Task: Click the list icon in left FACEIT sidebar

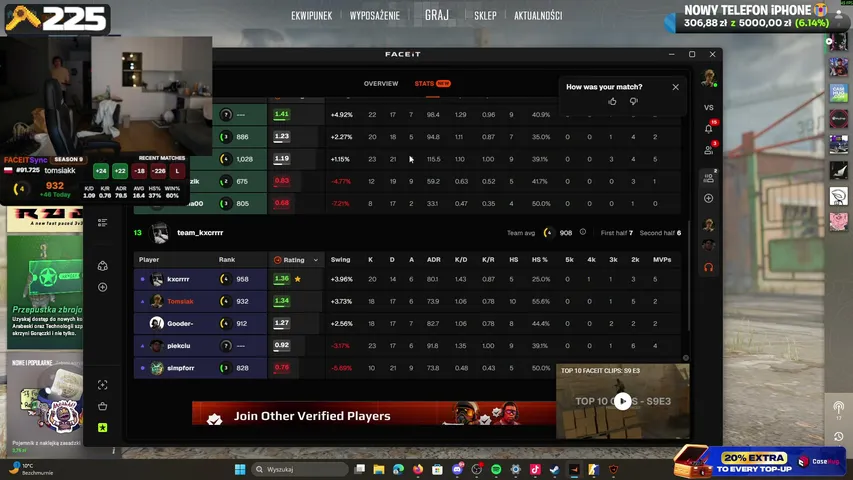Action: 102,223
